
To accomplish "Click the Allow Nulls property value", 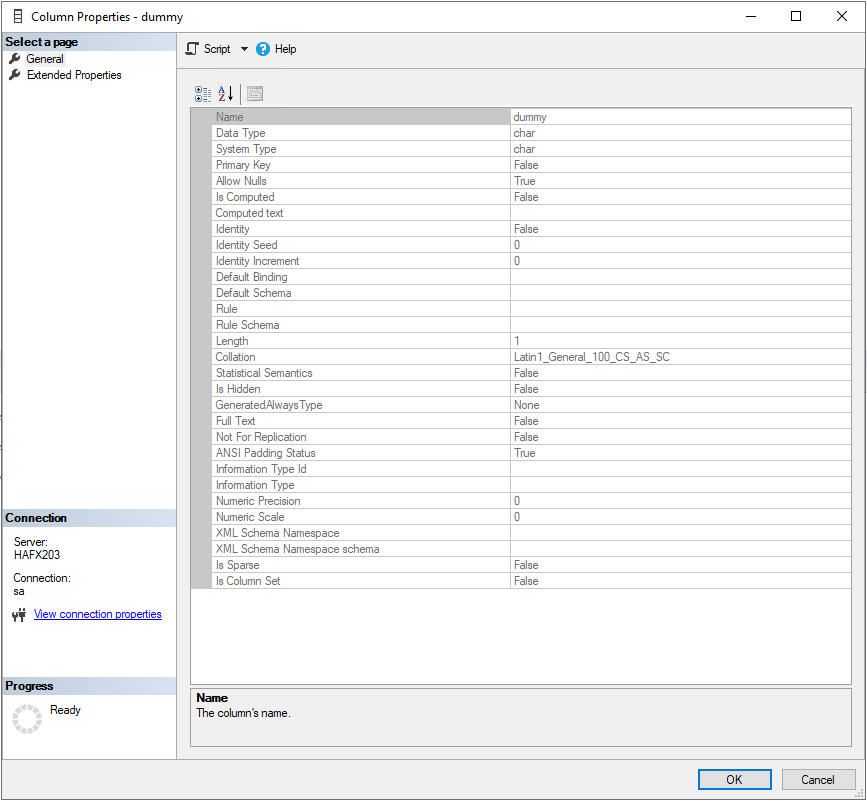I will click(680, 181).
